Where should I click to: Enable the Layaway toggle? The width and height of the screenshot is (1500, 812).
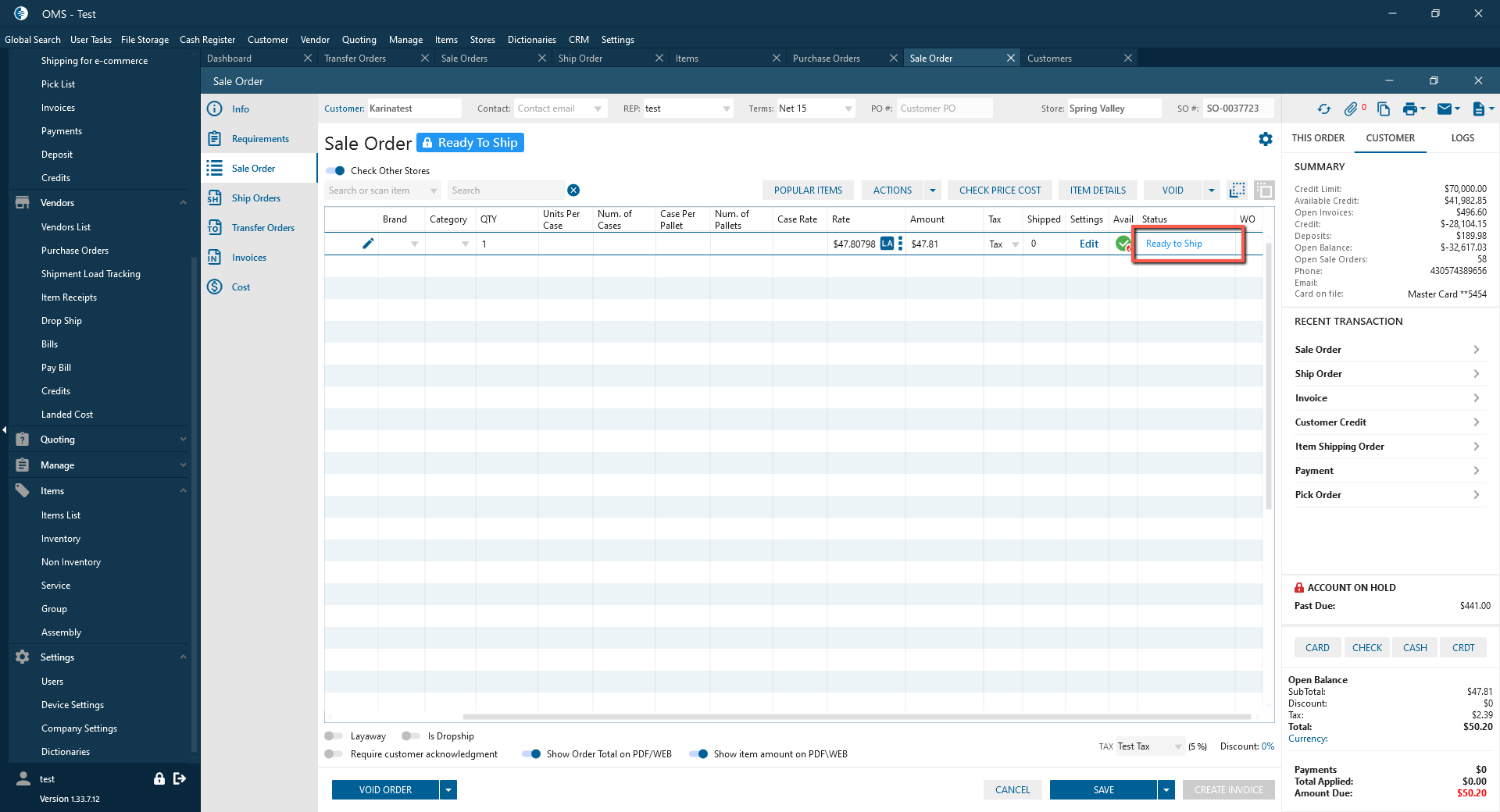[334, 736]
